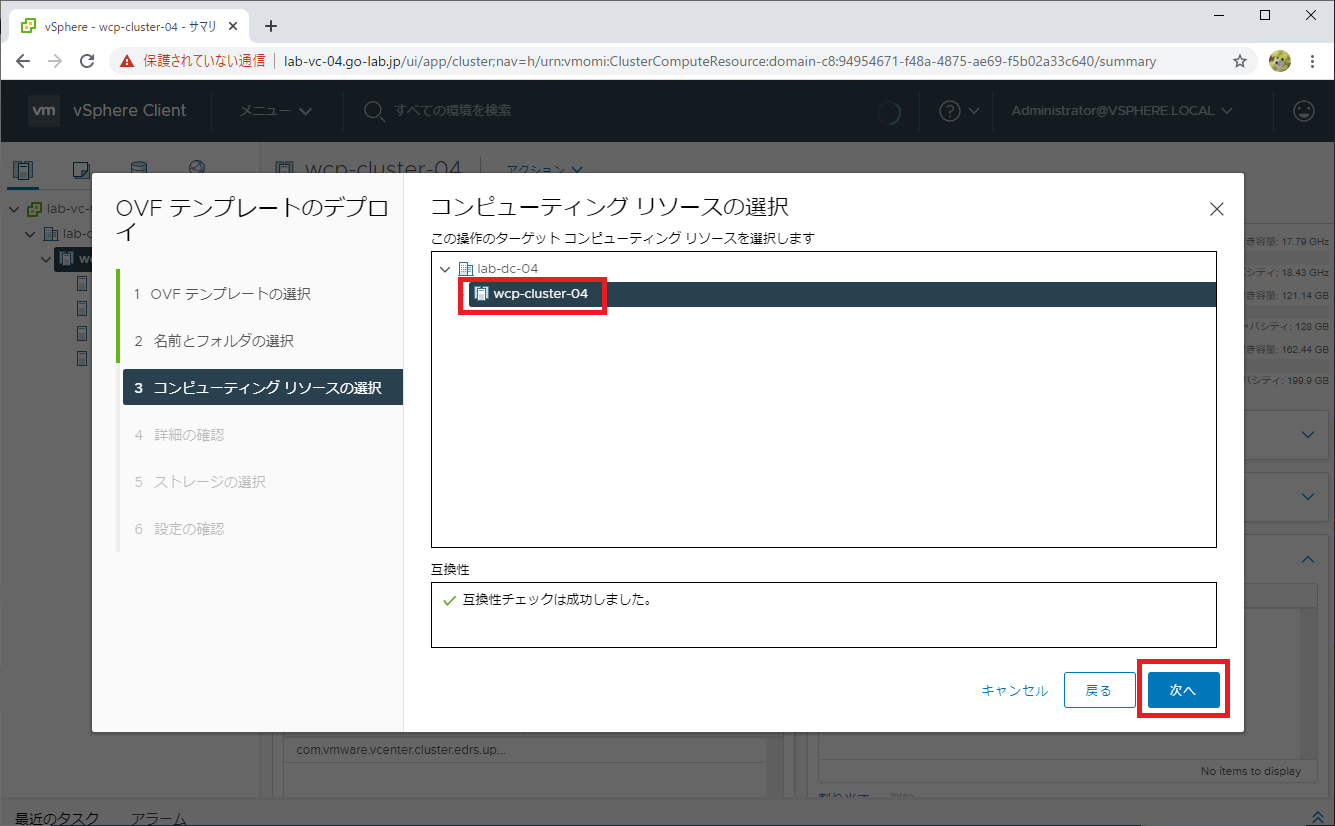Screen dimensions: 1335x826
Task: Click the Chrome address bar URL
Action: click(x=720, y=61)
